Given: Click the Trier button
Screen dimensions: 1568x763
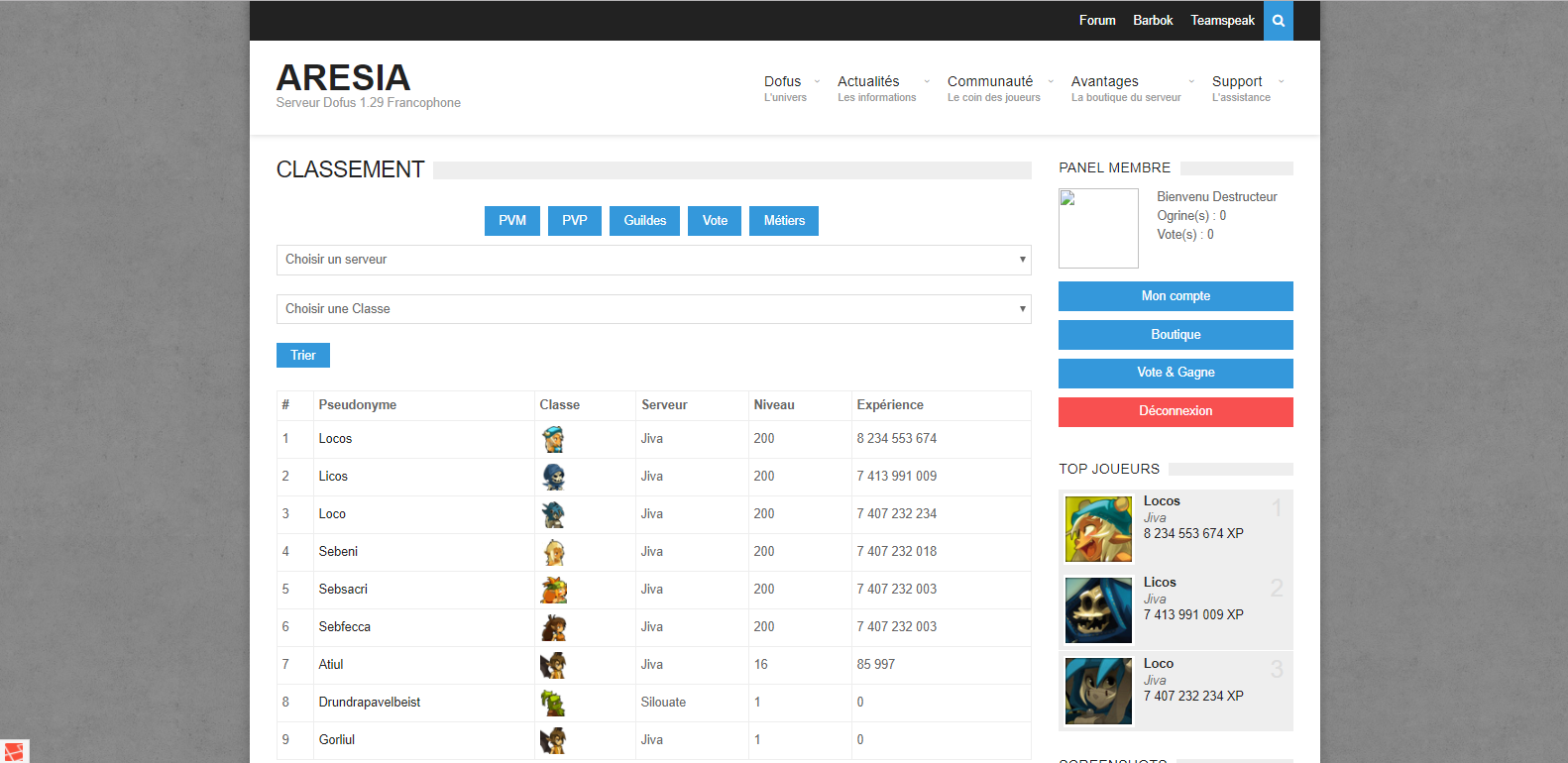Looking at the screenshot, I should click(303, 355).
